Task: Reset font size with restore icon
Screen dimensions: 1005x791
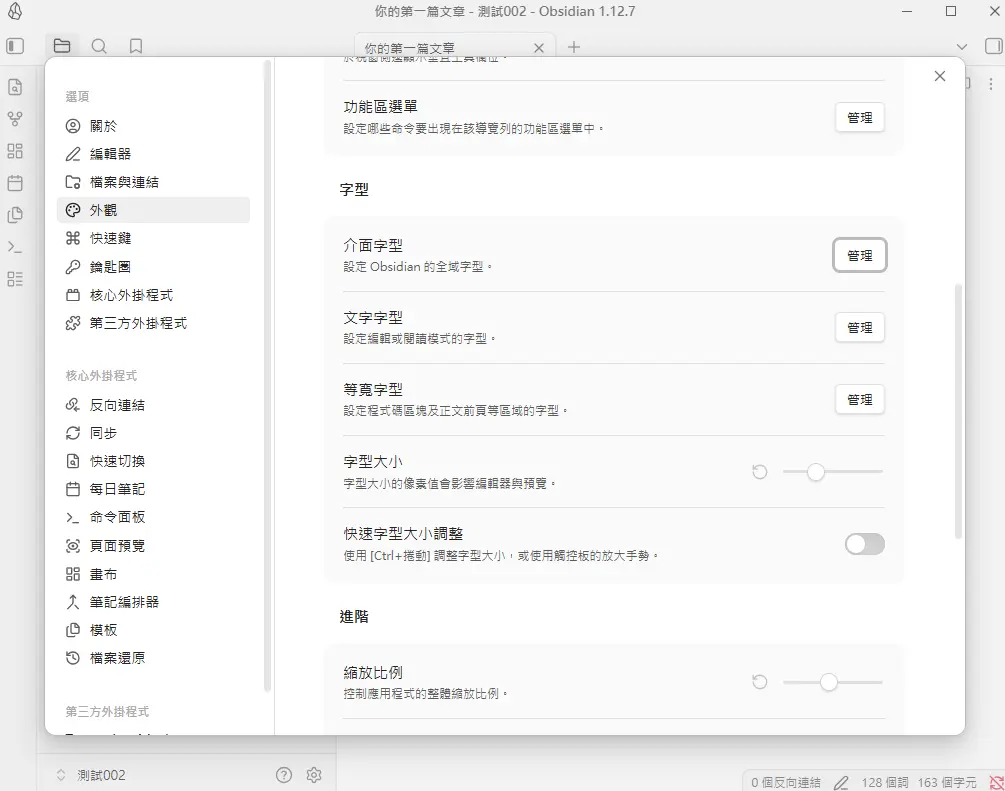Action: (x=760, y=471)
